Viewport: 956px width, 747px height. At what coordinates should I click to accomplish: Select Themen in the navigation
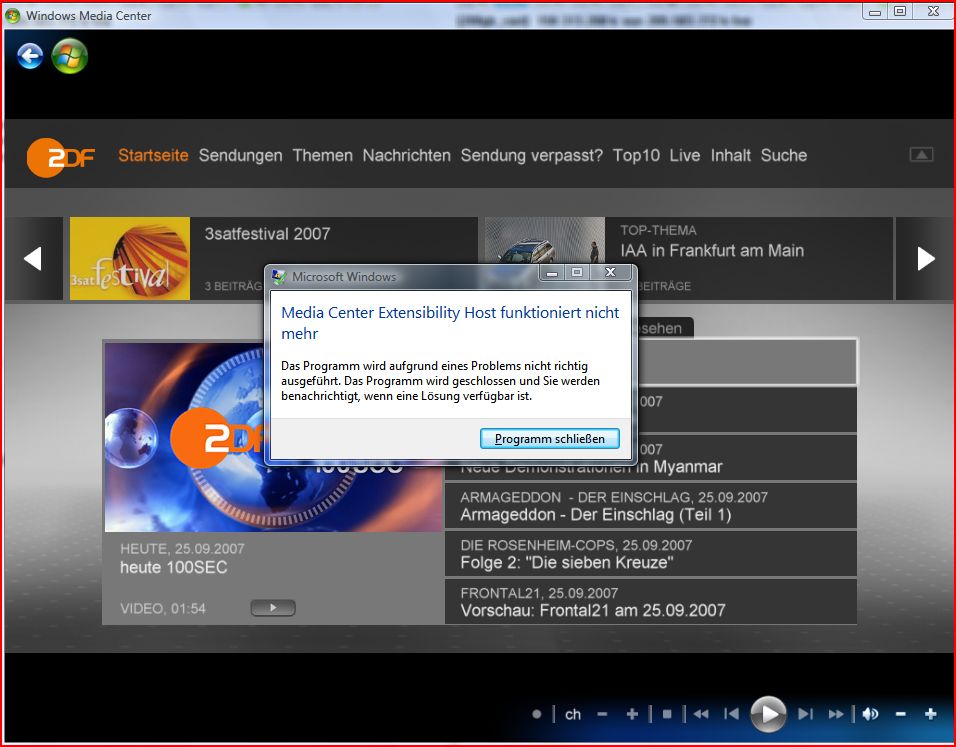323,155
